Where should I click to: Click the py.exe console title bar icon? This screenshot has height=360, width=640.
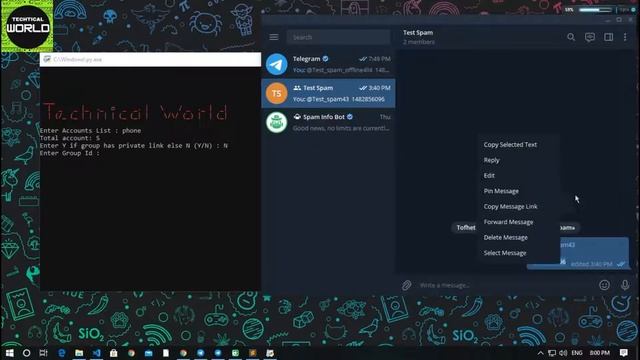click(x=47, y=59)
